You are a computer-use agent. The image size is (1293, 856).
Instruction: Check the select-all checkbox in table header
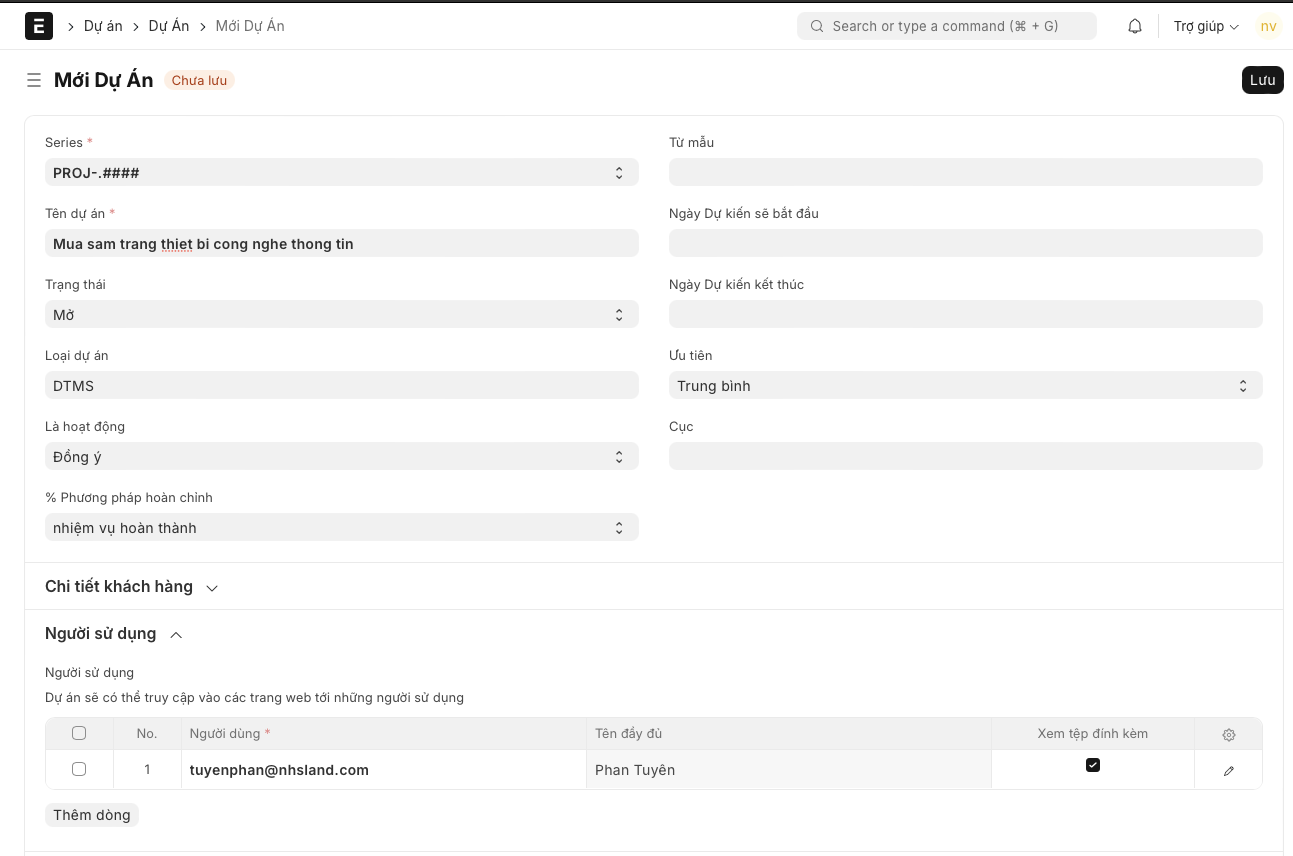(79, 733)
